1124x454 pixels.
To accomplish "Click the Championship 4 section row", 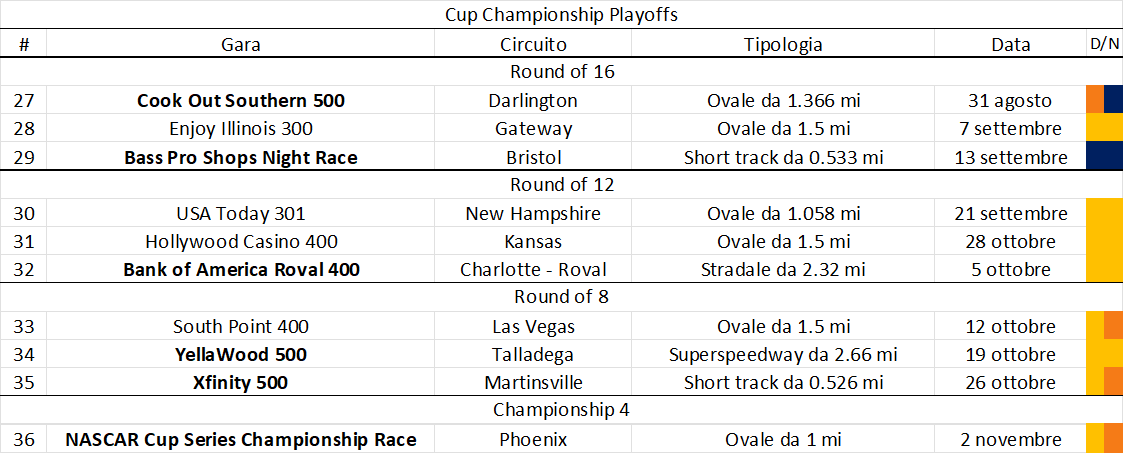I will pyautogui.click(x=562, y=410).
